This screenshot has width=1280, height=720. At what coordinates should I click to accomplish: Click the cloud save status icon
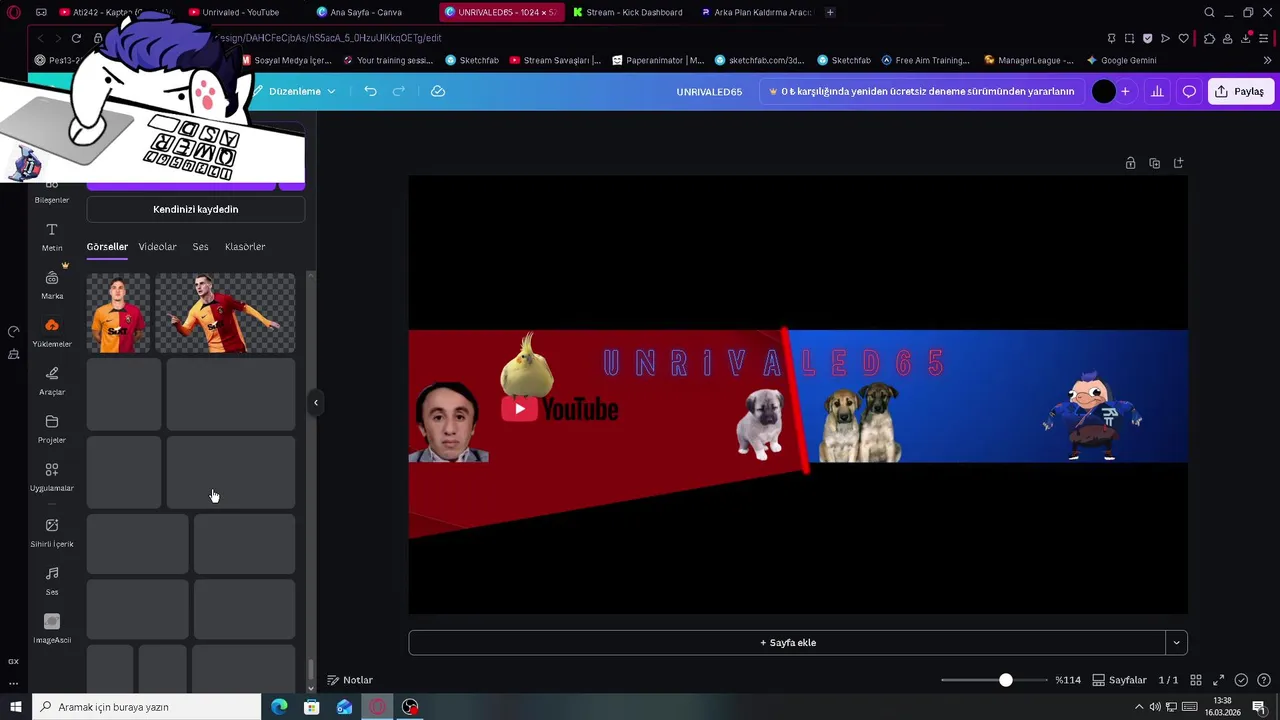tap(437, 91)
